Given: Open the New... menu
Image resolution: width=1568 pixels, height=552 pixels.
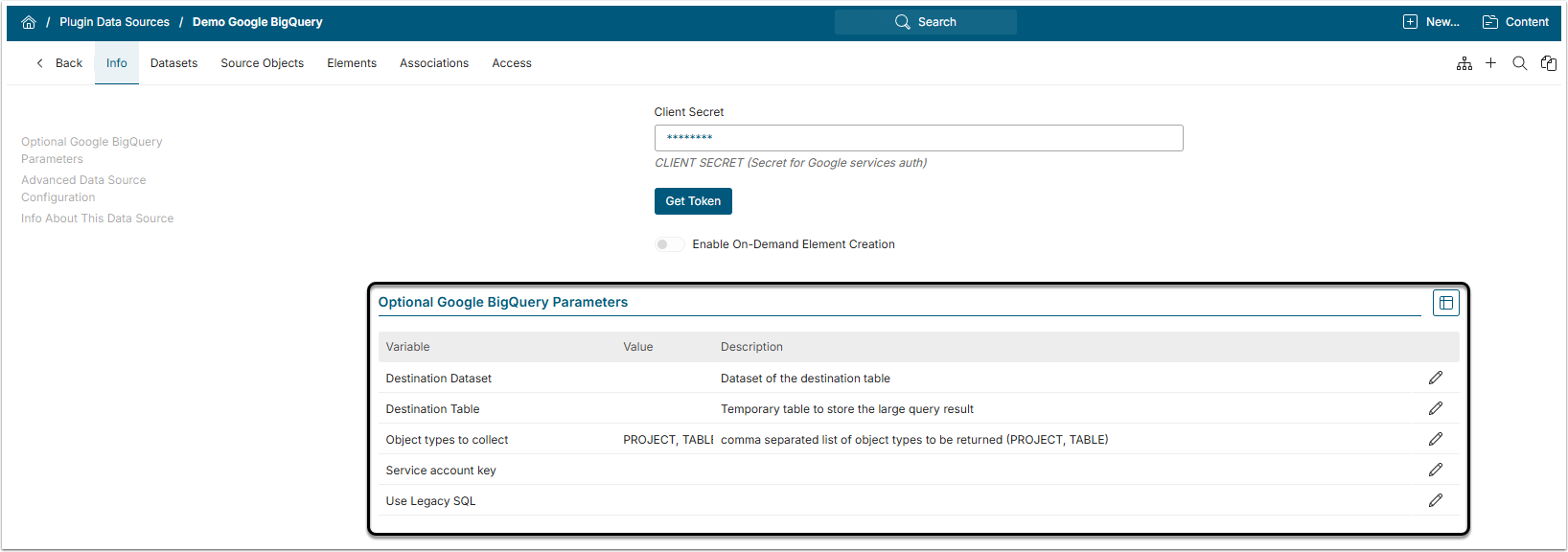Looking at the screenshot, I should point(1431,22).
